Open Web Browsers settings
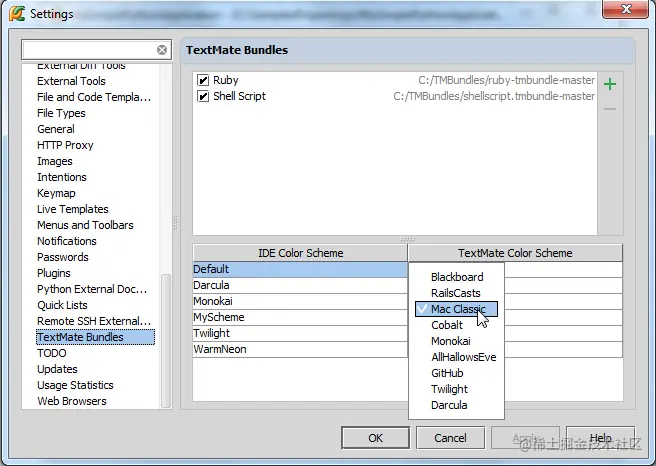656x466 pixels. 72,401
